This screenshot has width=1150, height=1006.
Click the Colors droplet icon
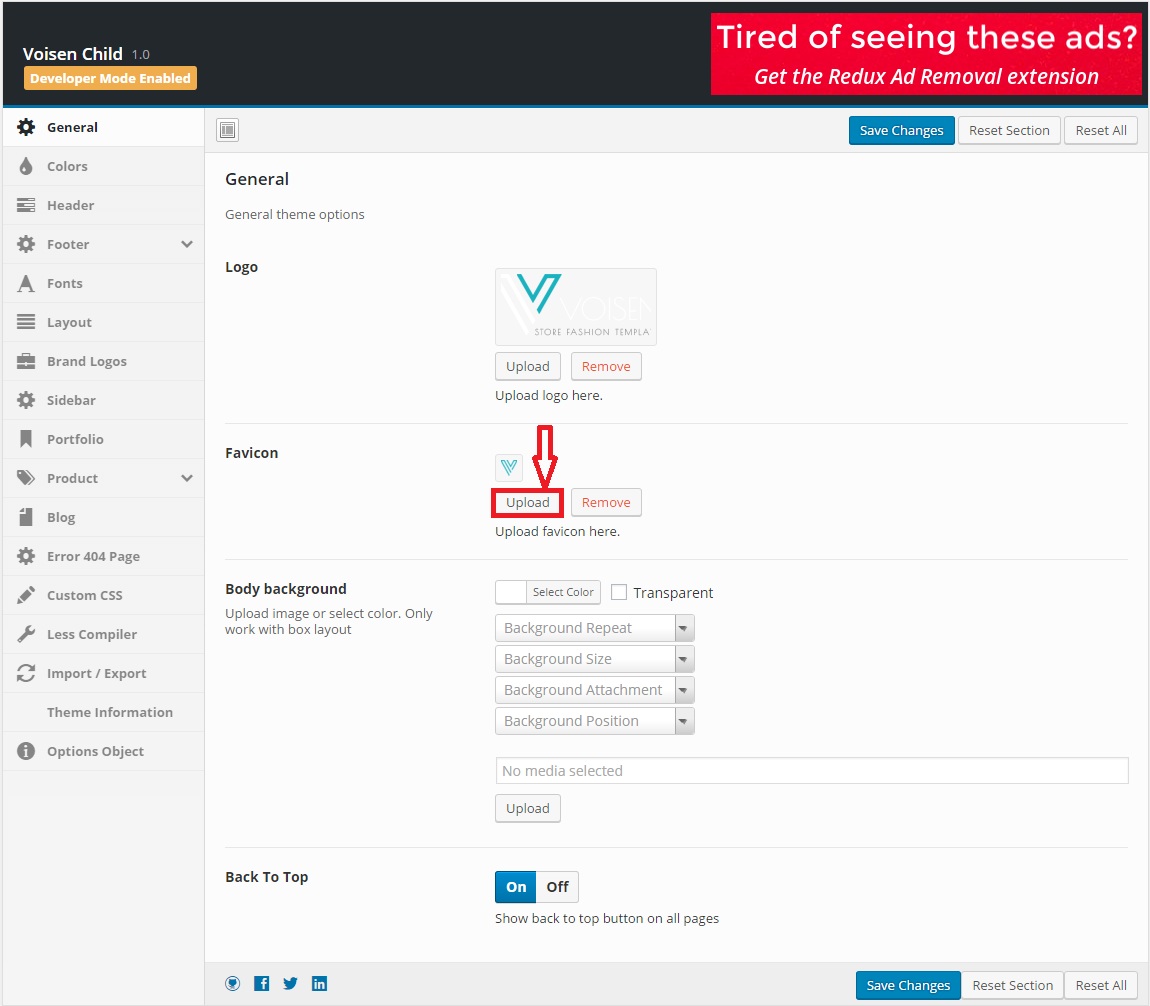[x=26, y=166]
